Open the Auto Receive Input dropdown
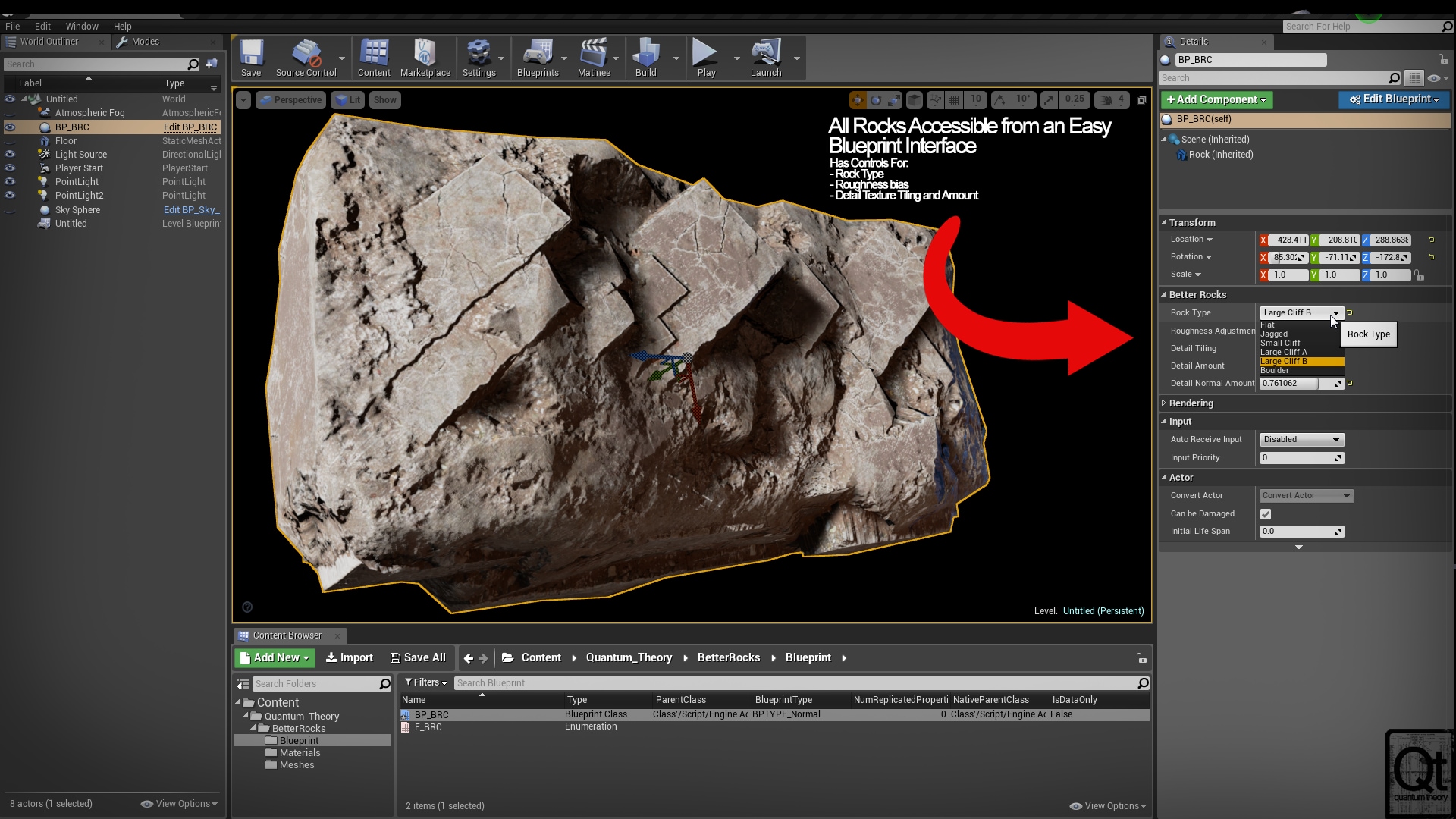 coord(1301,440)
